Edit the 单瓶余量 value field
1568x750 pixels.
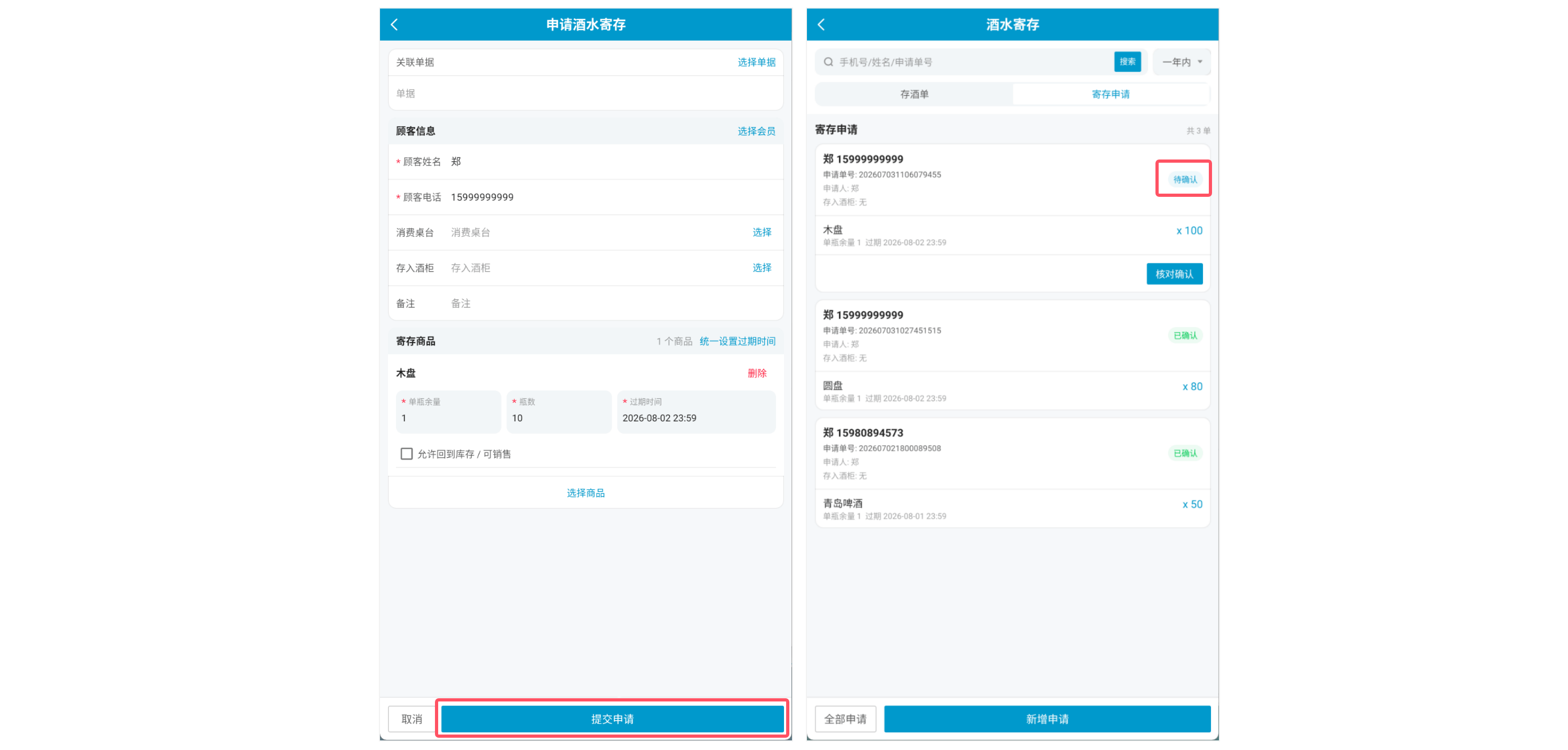click(x=448, y=412)
